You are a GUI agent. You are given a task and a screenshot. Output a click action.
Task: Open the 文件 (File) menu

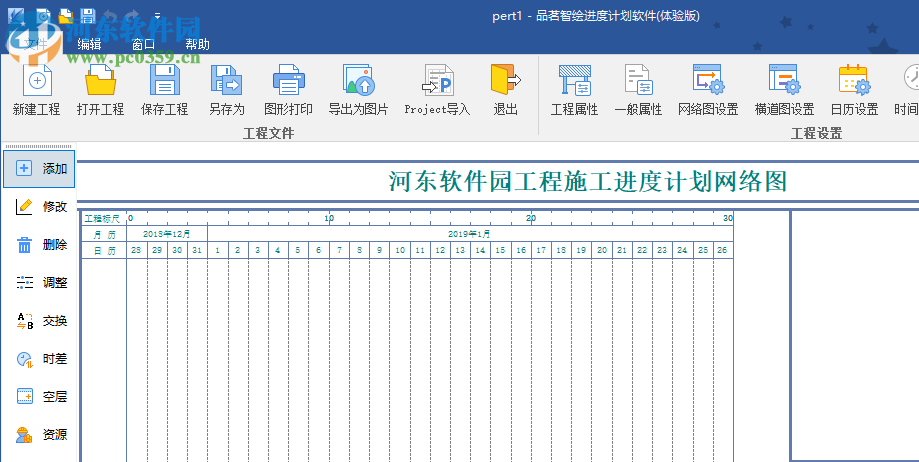pos(35,44)
